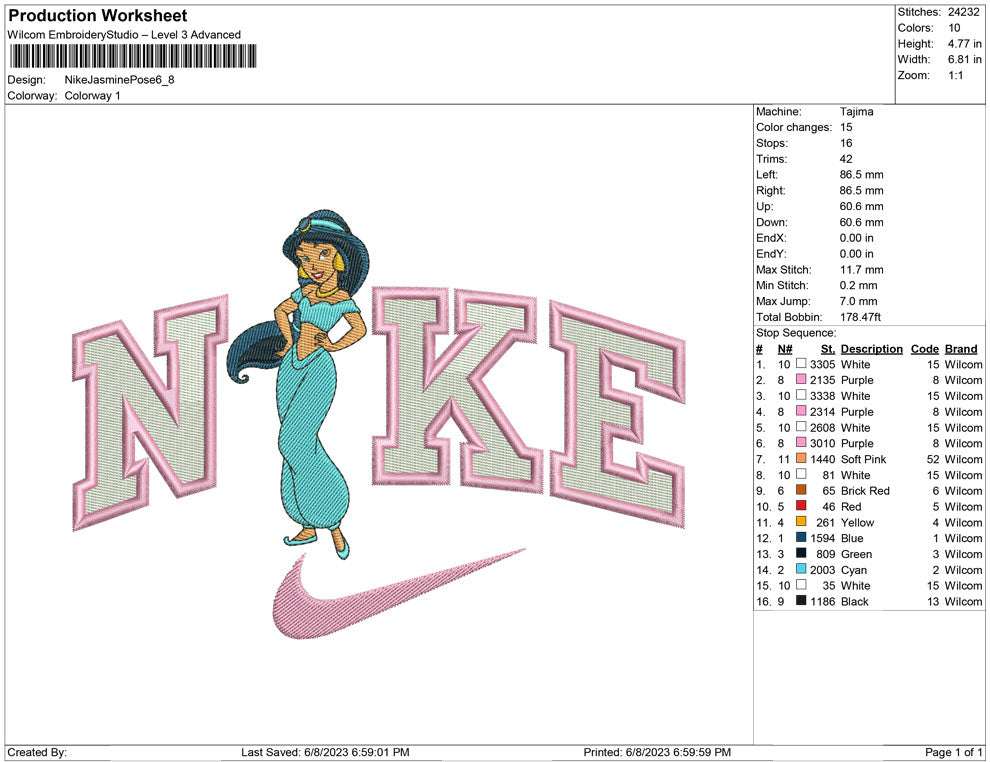Viewport: 990px width, 762px height.
Task: Click the "Code" column header
Action: coord(925,348)
